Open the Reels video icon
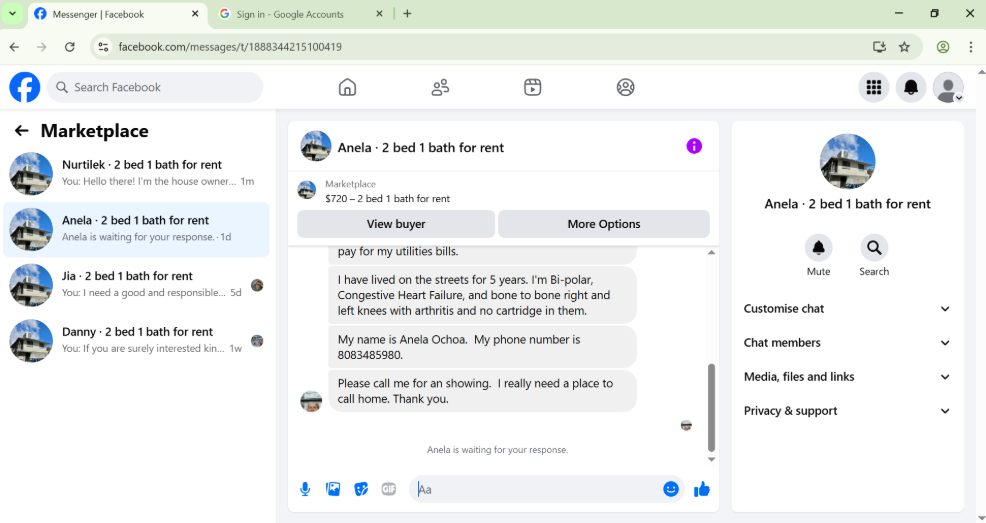This screenshot has width=986, height=523. pos(533,87)
